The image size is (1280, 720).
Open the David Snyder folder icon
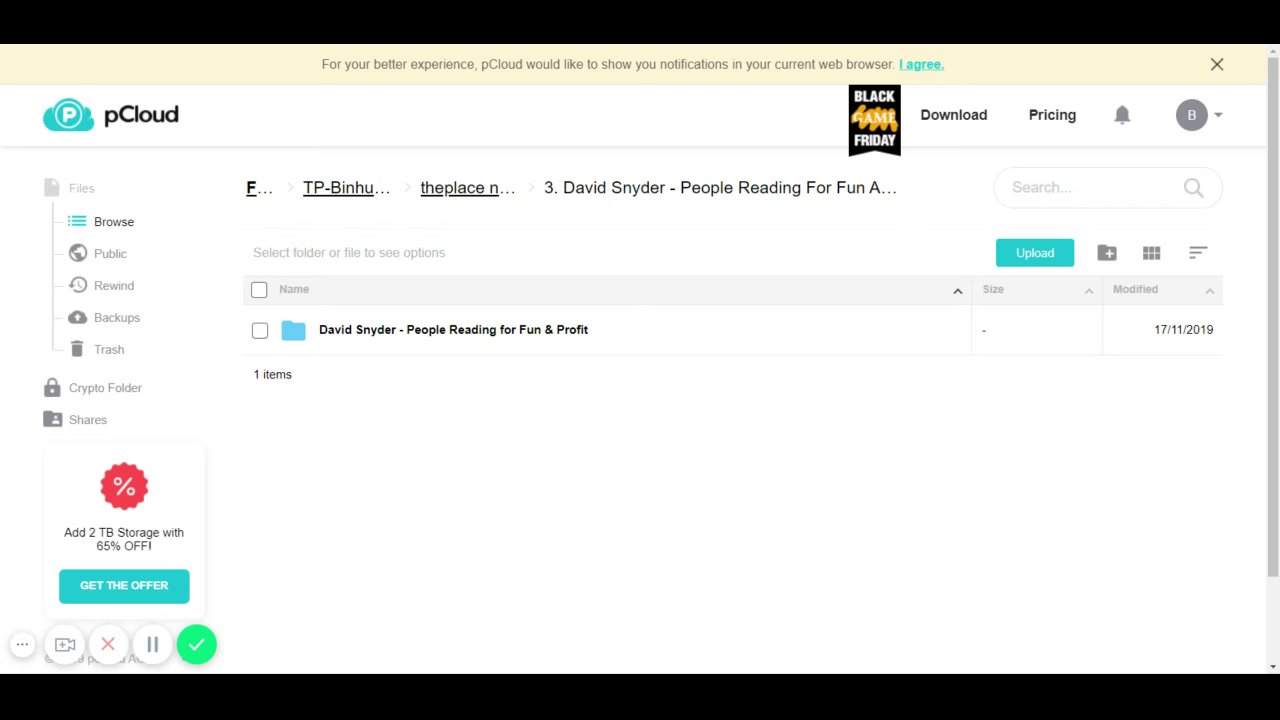pos(293,330)
